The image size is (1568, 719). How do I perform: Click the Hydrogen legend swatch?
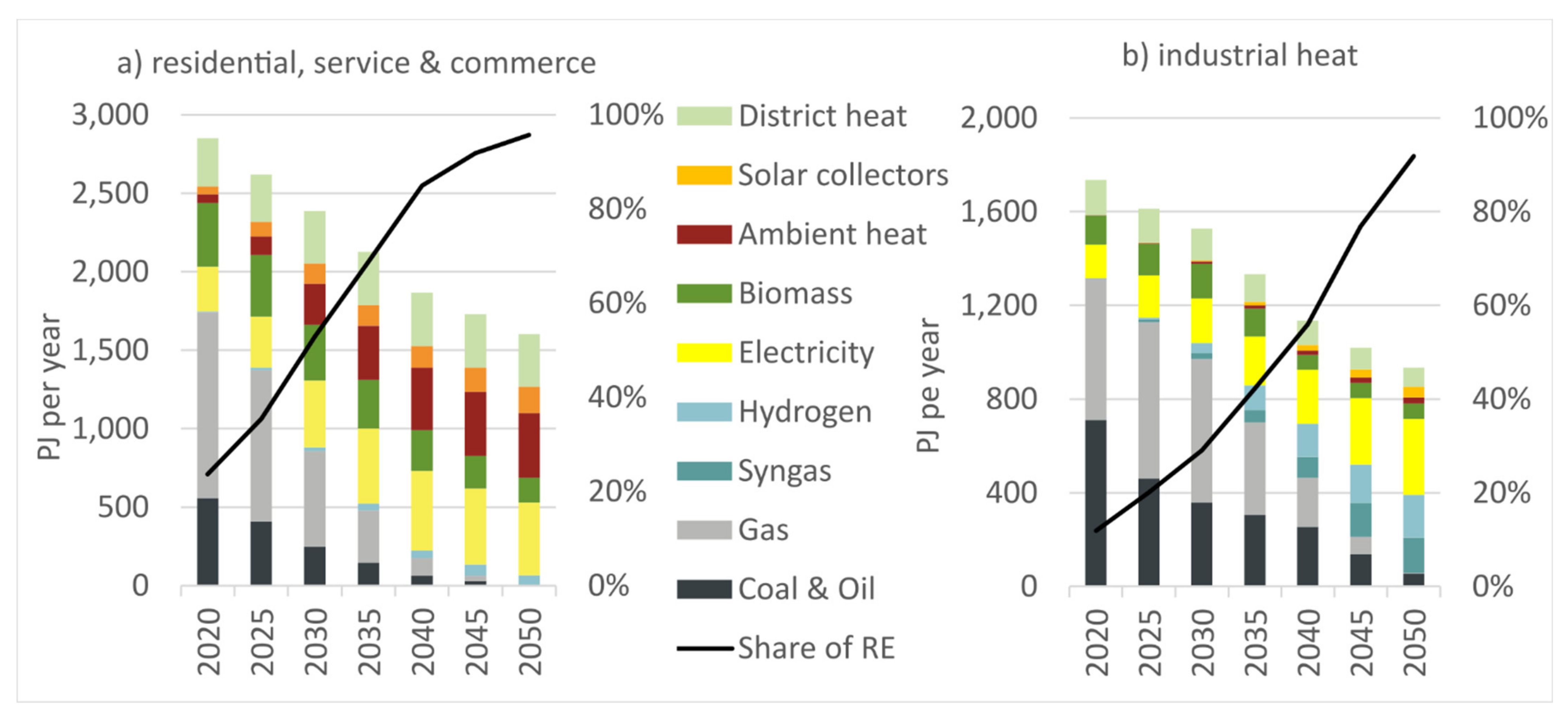pyautogui.click(x=704, y=412)
